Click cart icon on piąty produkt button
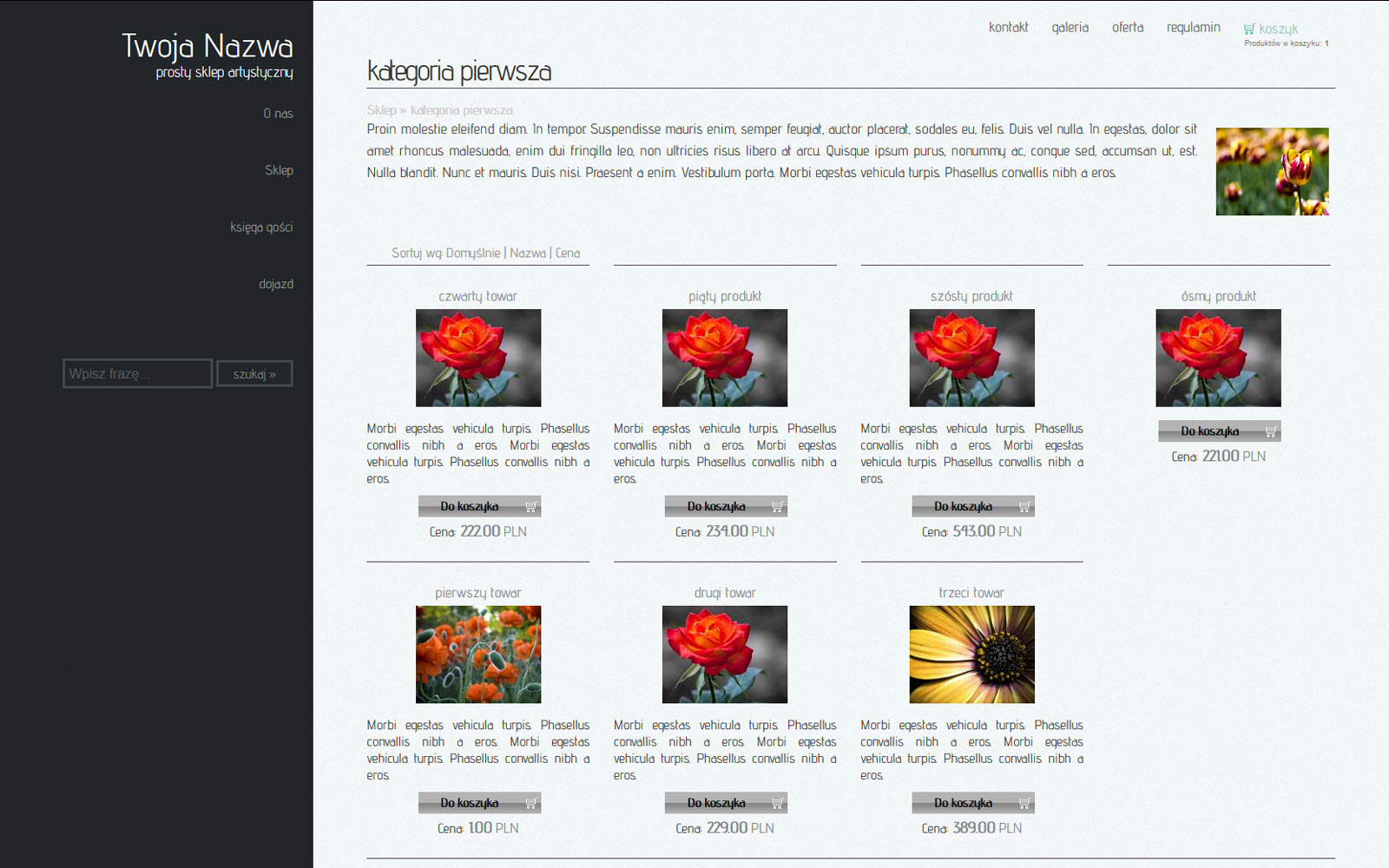The width and height of the screenshot is (1389, 868). (x=777, y=507)
